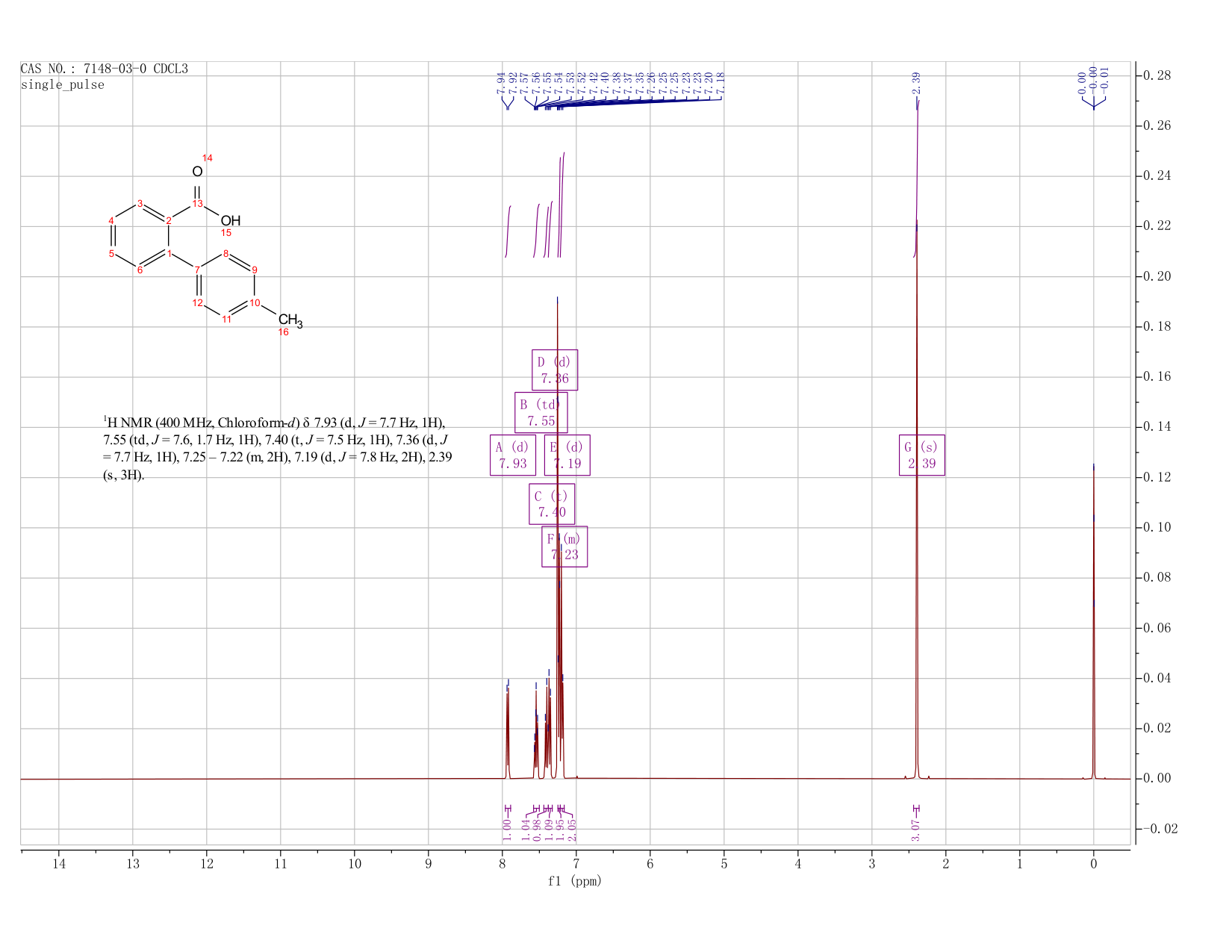Click the f1 (ppm) axis title
The image size is (1232, 952).
575,881
